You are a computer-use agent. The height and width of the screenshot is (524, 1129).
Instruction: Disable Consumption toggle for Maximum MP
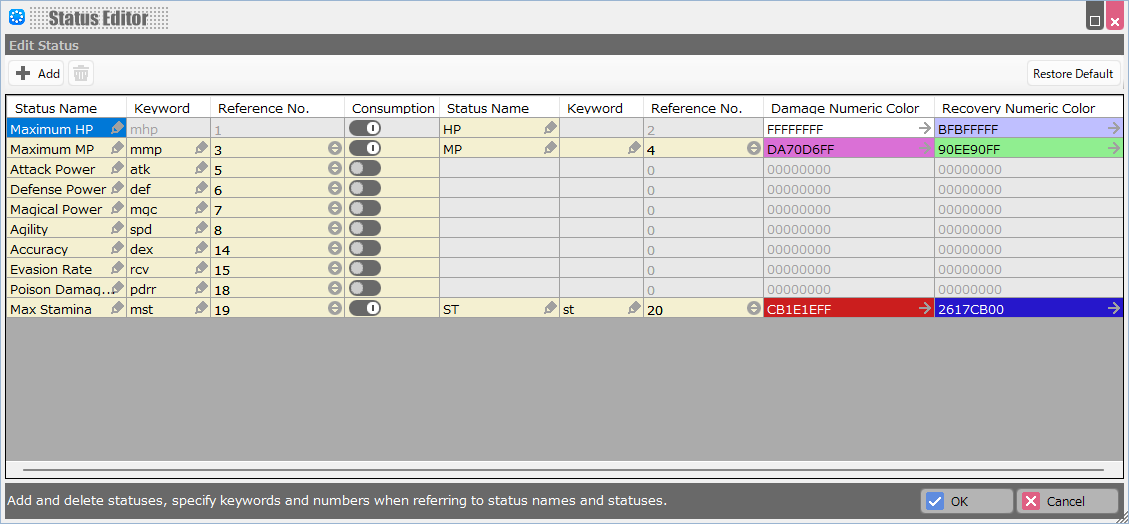tap(365, 149)
